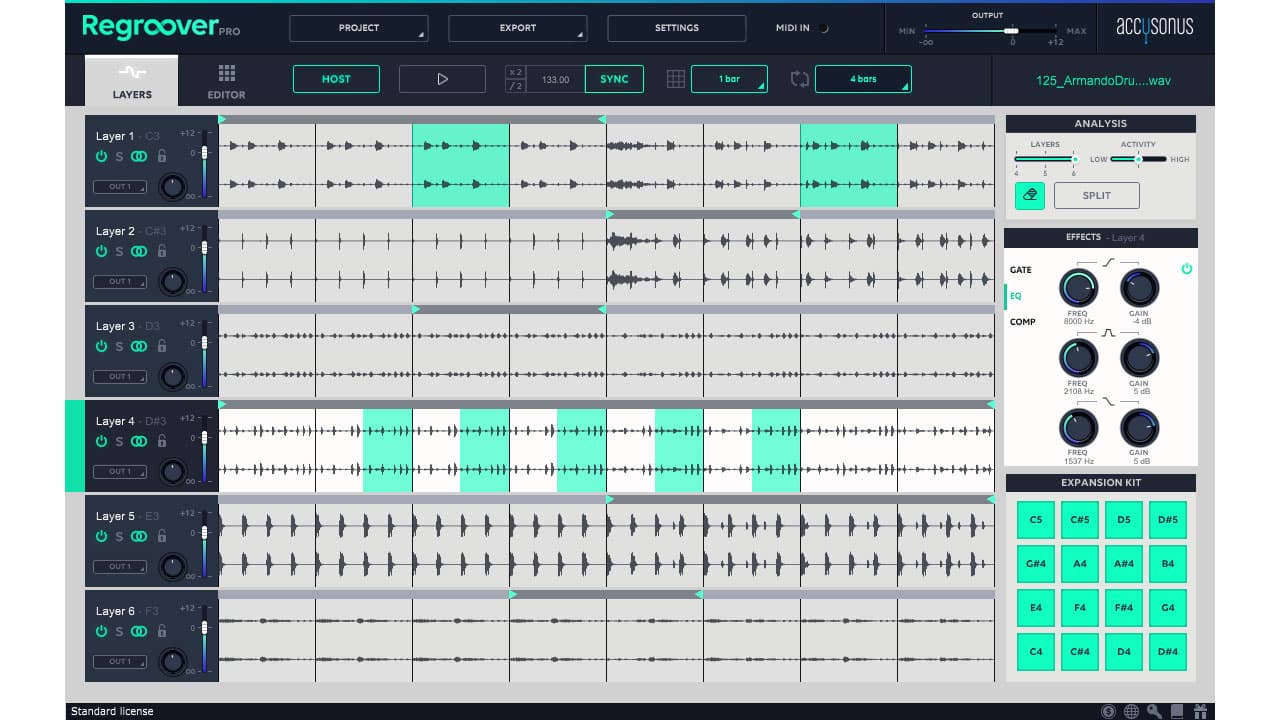The height and width of the screenshot is (720, 1280).
Task: Select the COMP effect tab
Action: tap(1022, 322)
